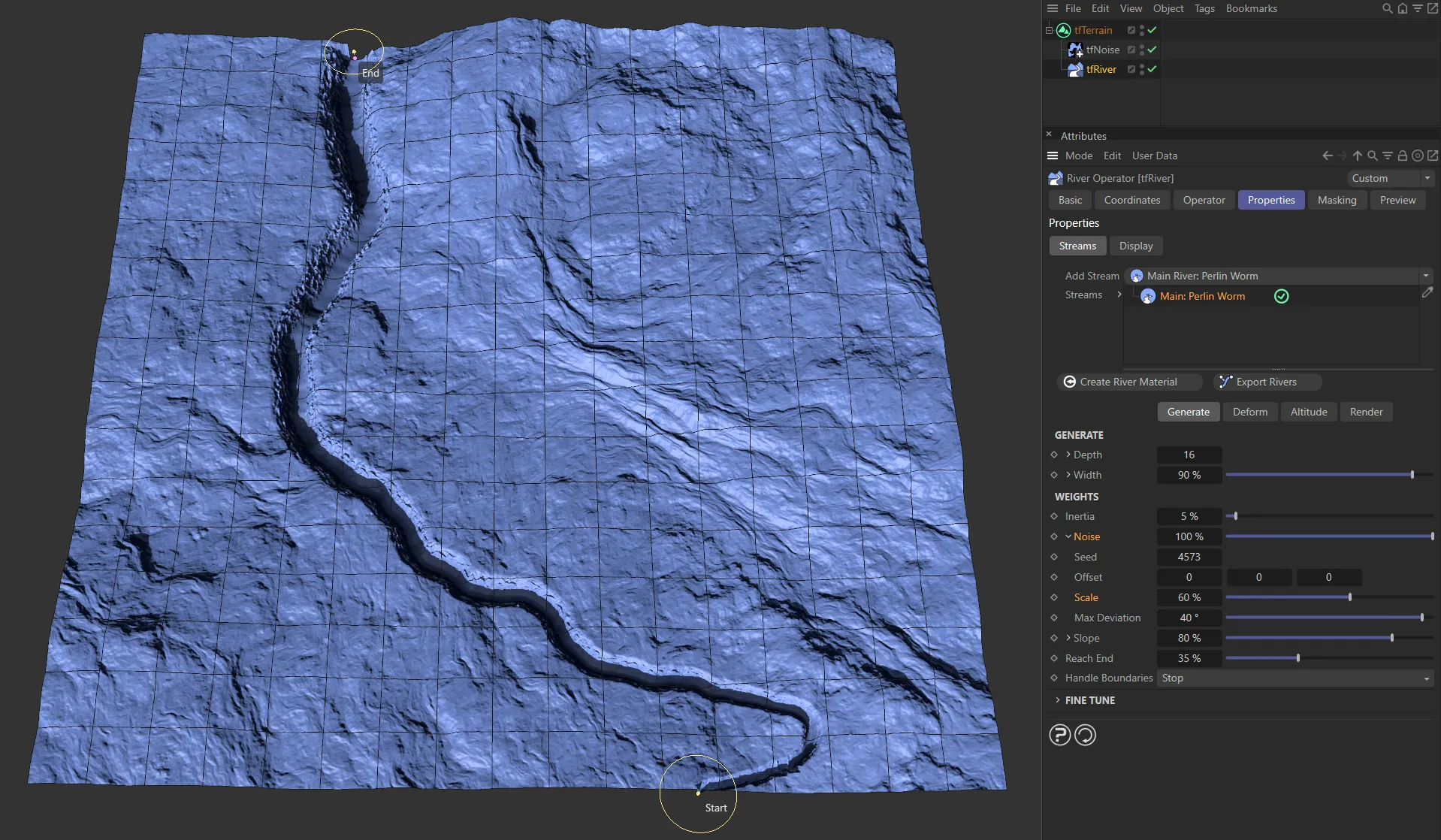1441x840 pixels.
Task: Click Main: Perlin Worm enable checkmark
Action: point(1281,296)
